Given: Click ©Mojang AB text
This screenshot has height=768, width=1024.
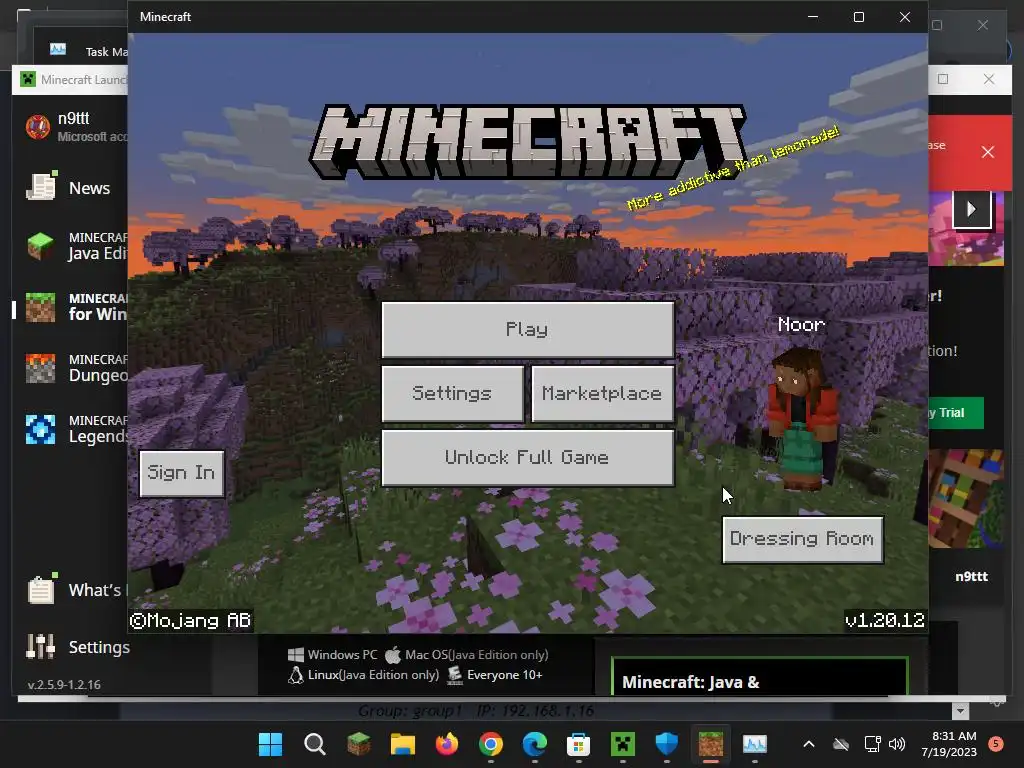Looking at the screenshot, I should (190, 620).
